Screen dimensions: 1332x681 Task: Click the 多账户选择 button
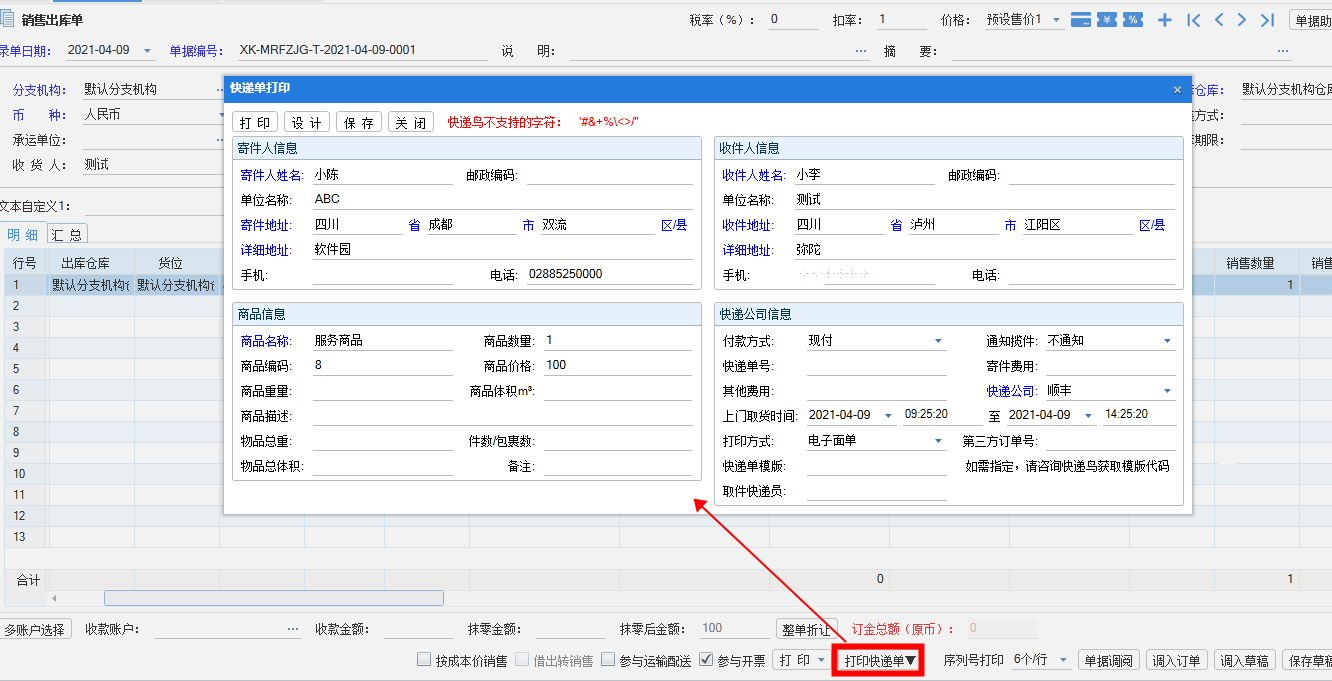pyautogui.click(x=35, y=630)
